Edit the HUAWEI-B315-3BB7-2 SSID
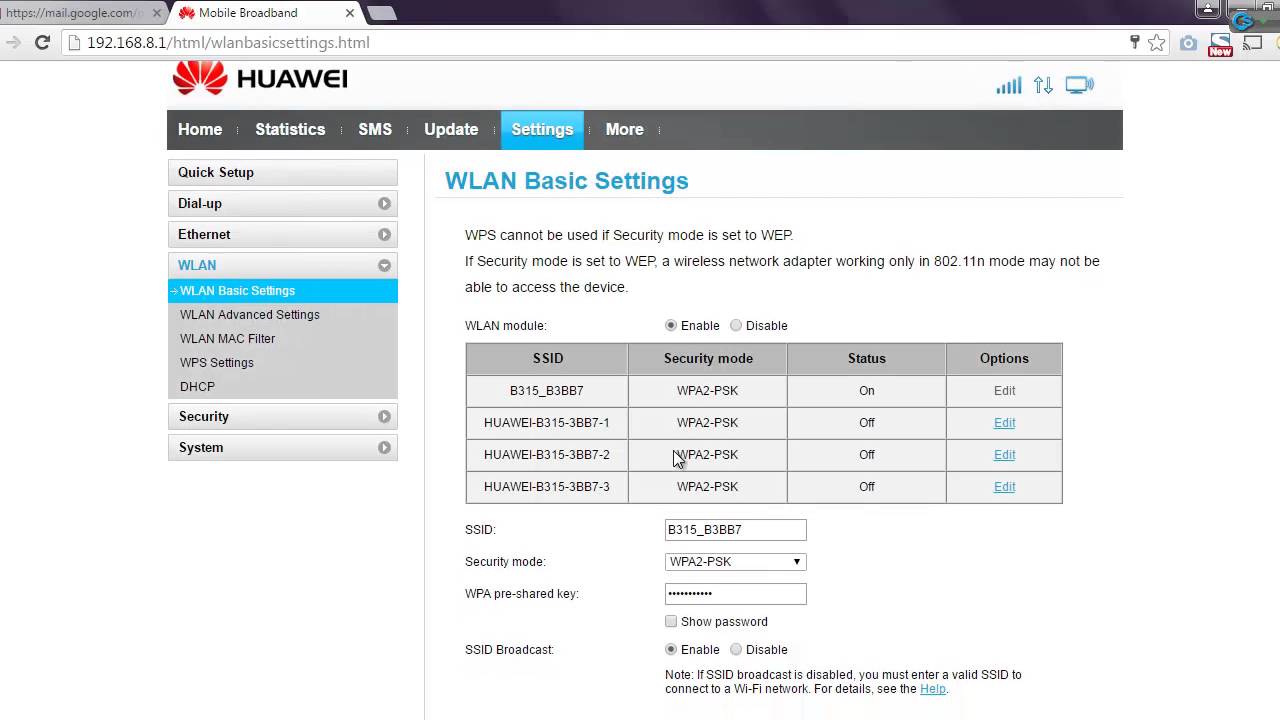 pyautogui.click(x=1004, y=455)
